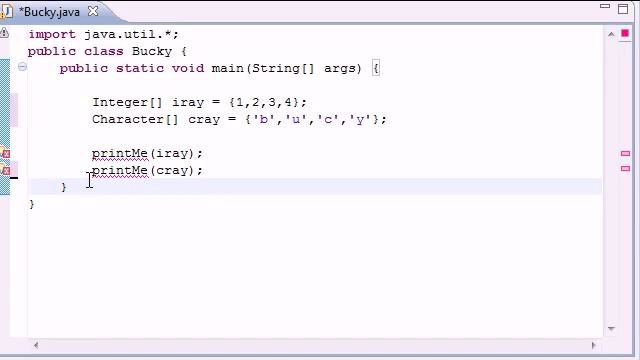
Task: Click the 'void' keyword in main
Action: [188, 68]
